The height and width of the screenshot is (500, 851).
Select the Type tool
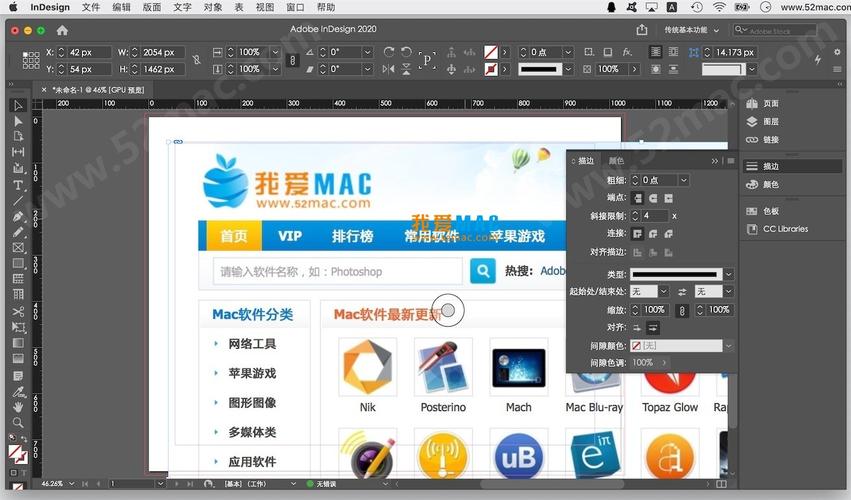18,185
